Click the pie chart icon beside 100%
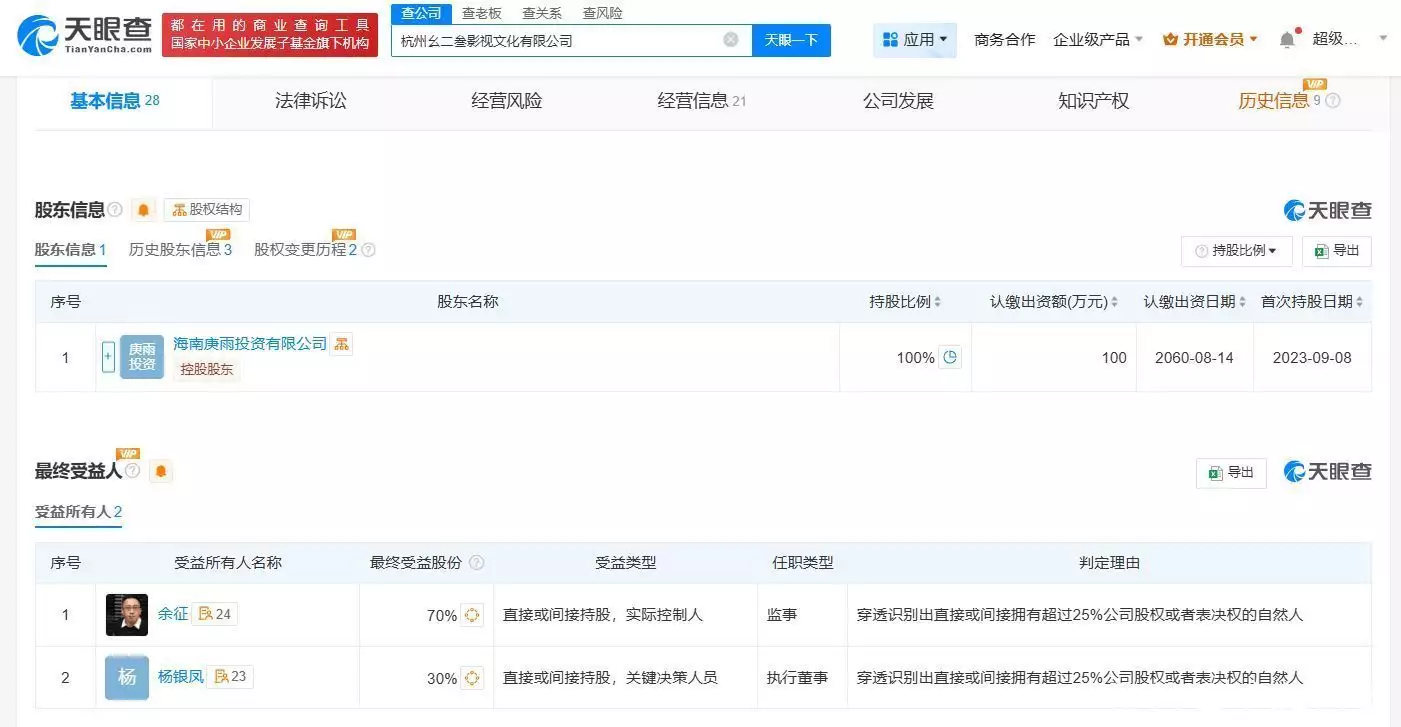1401x727 pixels. pos(950,357)
